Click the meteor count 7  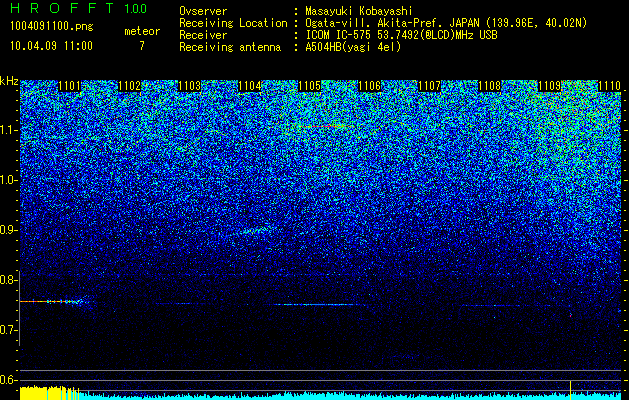[x=142, y=46]
